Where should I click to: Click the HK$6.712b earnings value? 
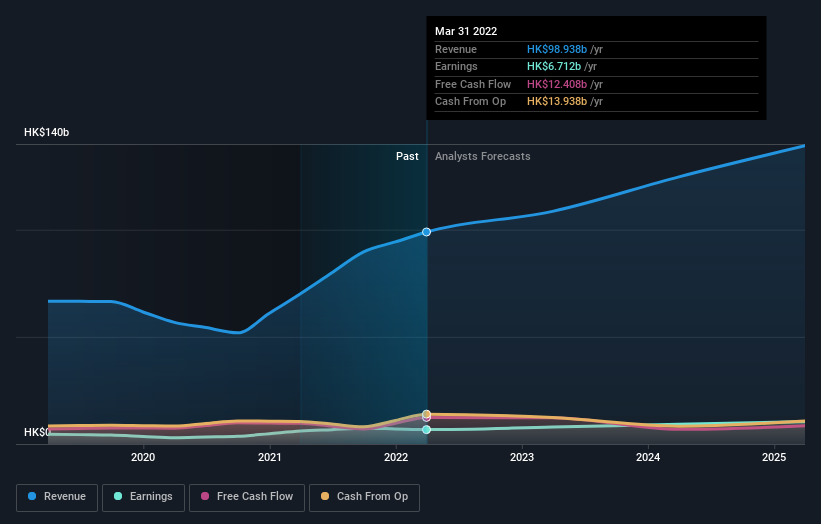click(554, 66)
